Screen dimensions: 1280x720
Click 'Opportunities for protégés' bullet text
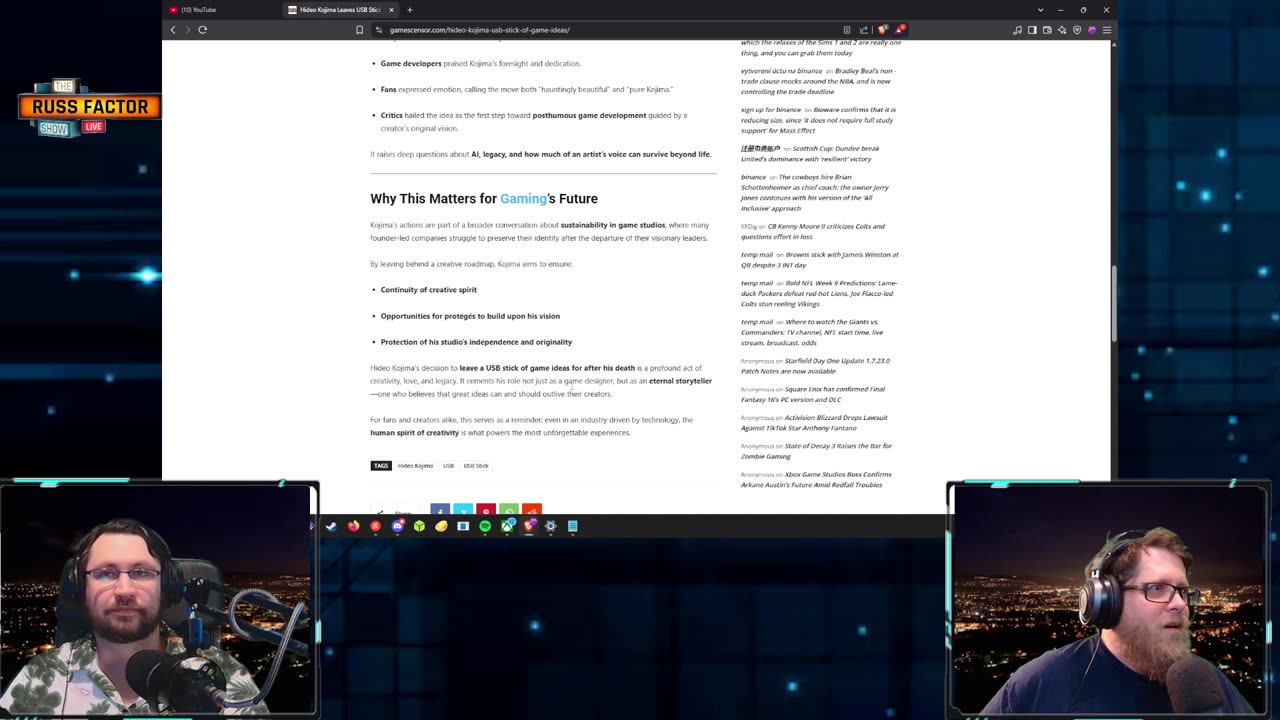[x=470, y=316]
